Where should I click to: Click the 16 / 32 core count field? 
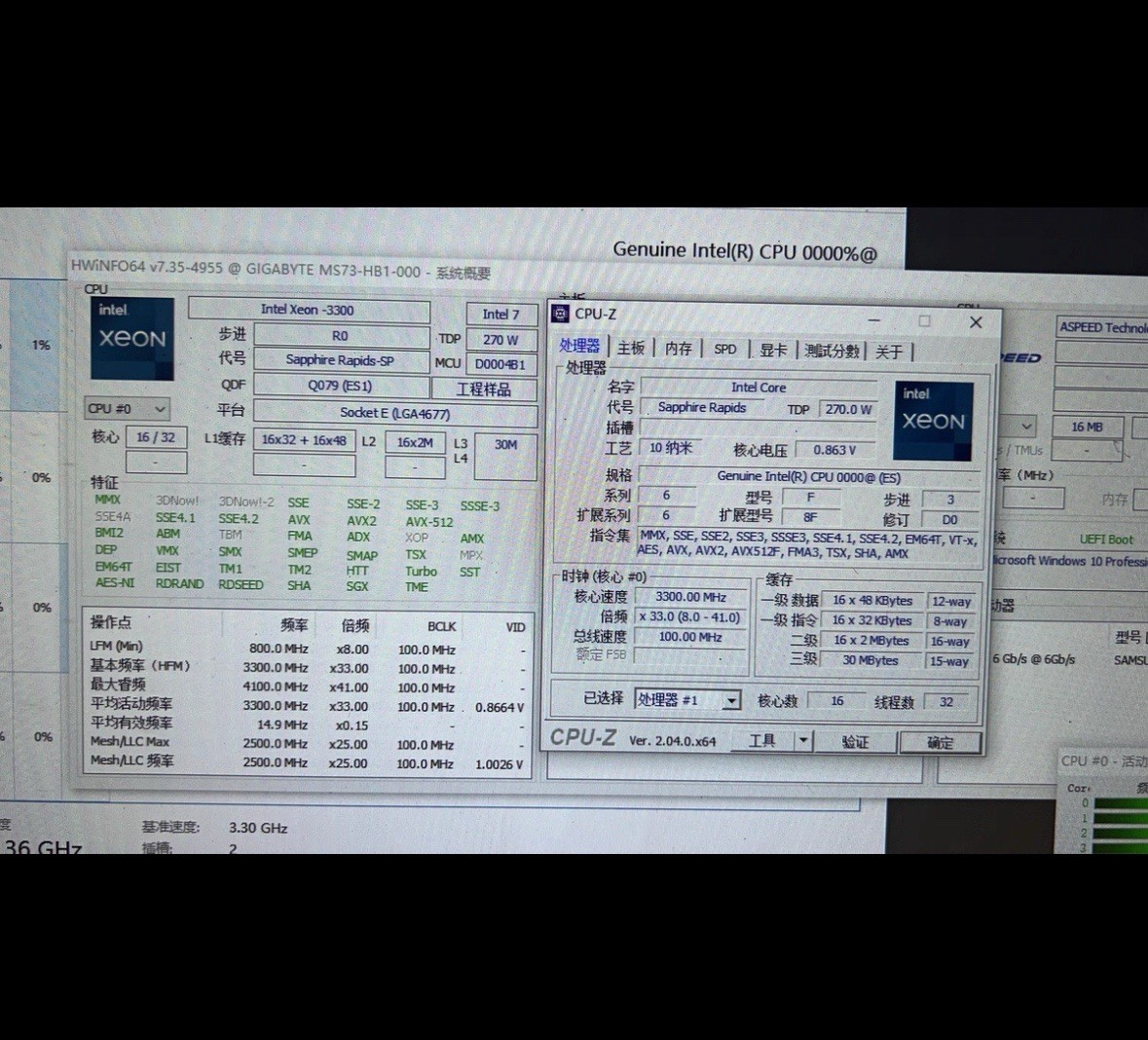click(156, 437)
